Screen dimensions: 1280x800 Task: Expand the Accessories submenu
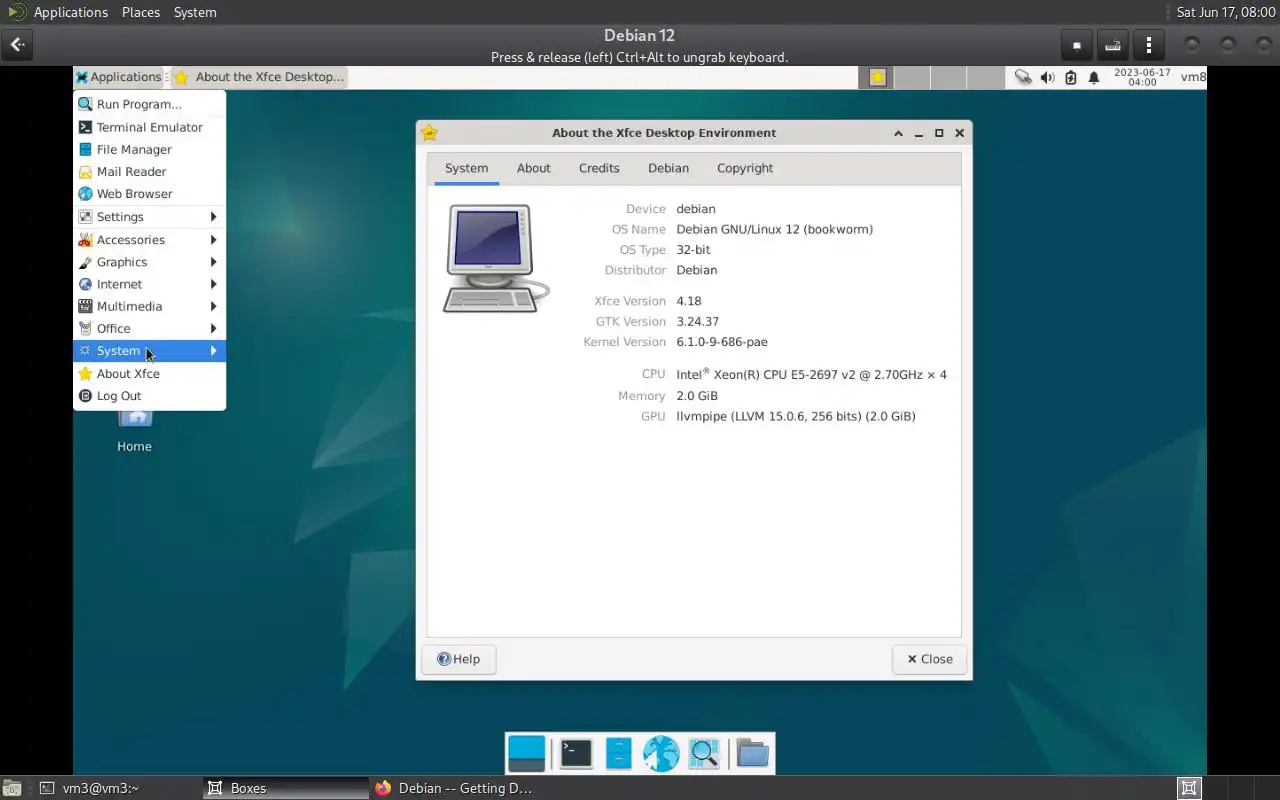click(150, 240)
